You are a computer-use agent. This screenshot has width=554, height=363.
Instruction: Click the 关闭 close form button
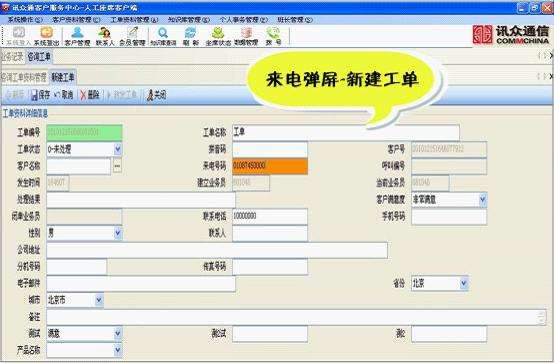156,95
